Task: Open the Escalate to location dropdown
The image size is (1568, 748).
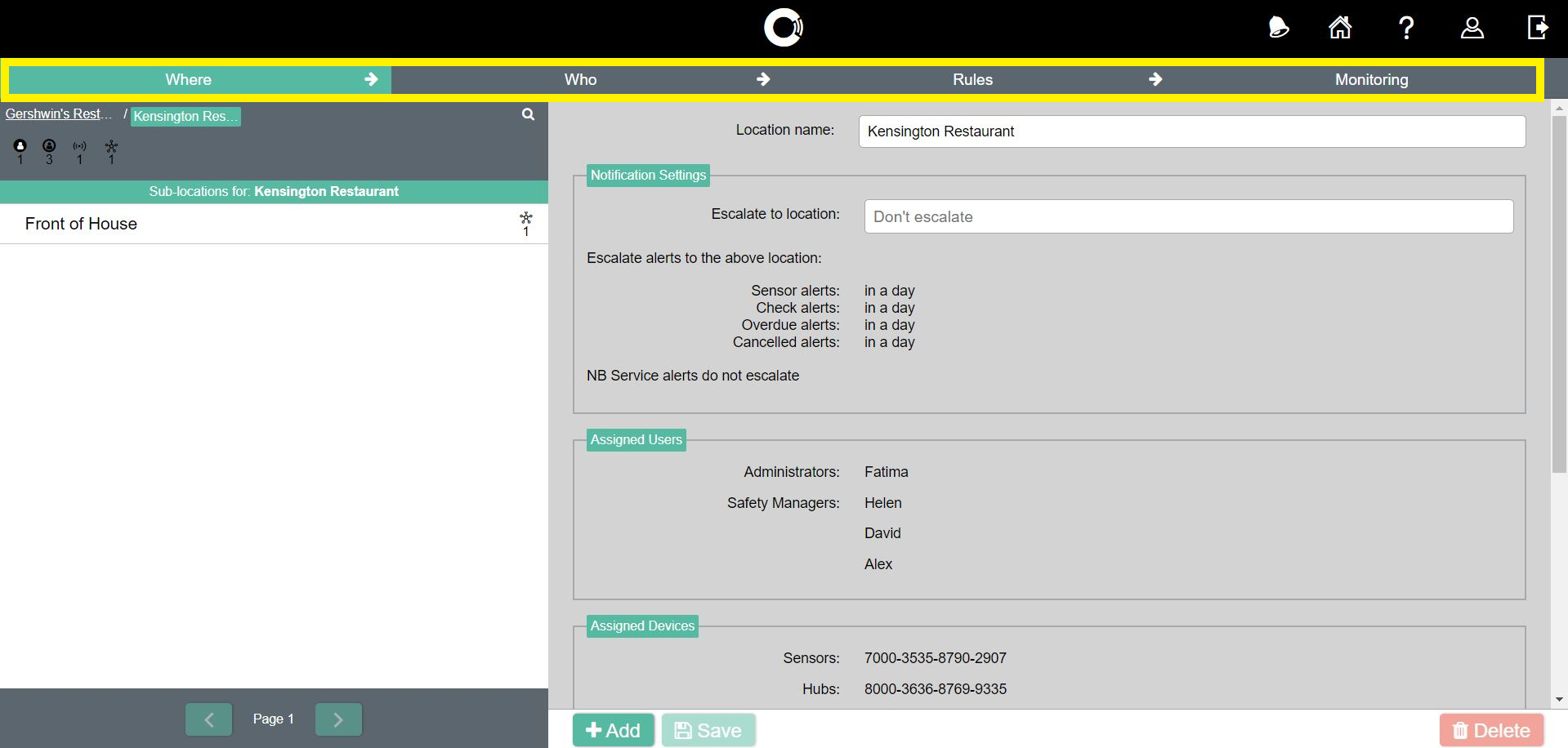Action: point(1189,216)
